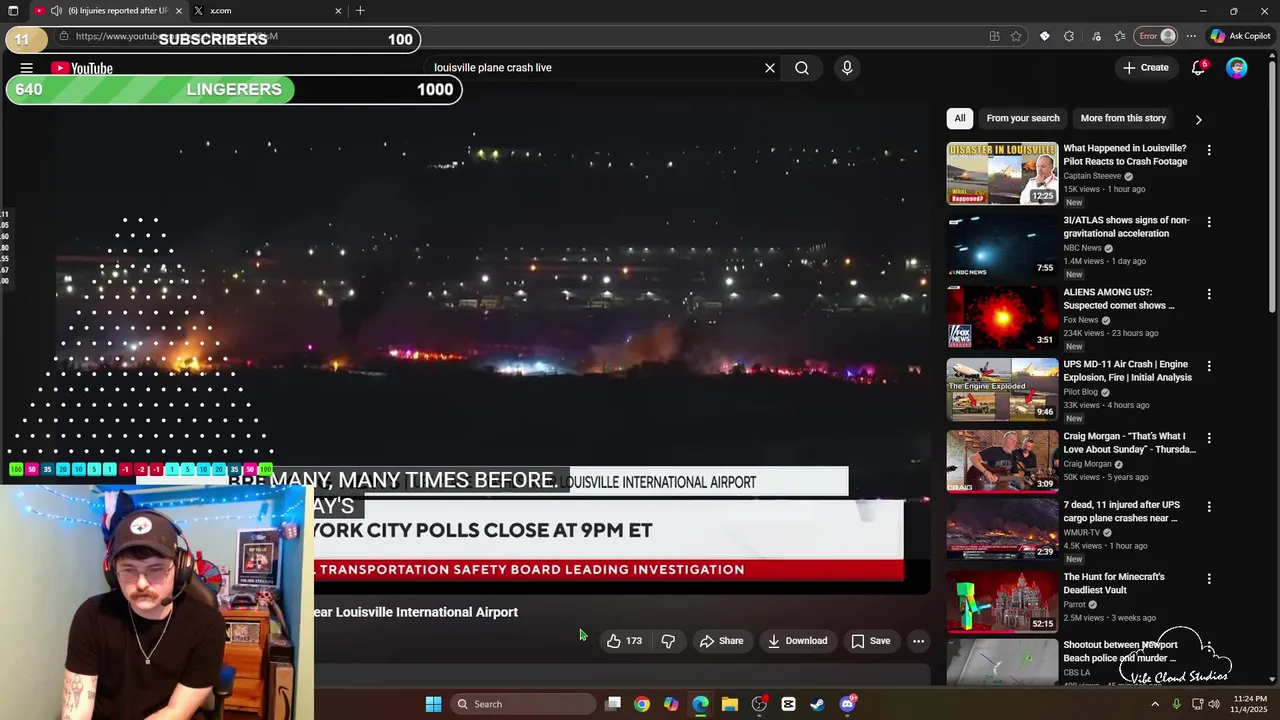The height and width of the screenshot is (720, 1280).
Task: Open options for UPS MD-11 Air Crash video
Action: coord(1209,366)
